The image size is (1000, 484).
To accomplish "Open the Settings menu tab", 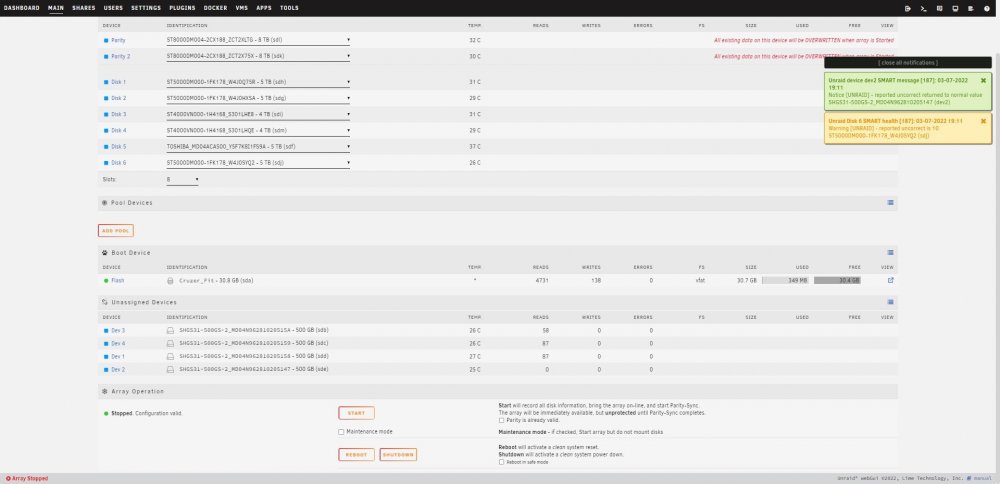I will 146,8.
